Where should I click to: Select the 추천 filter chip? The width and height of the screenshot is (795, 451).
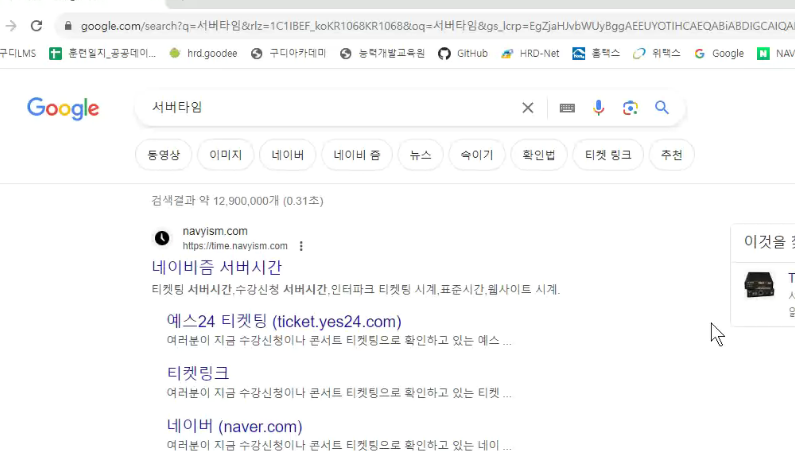click(672, 155)
